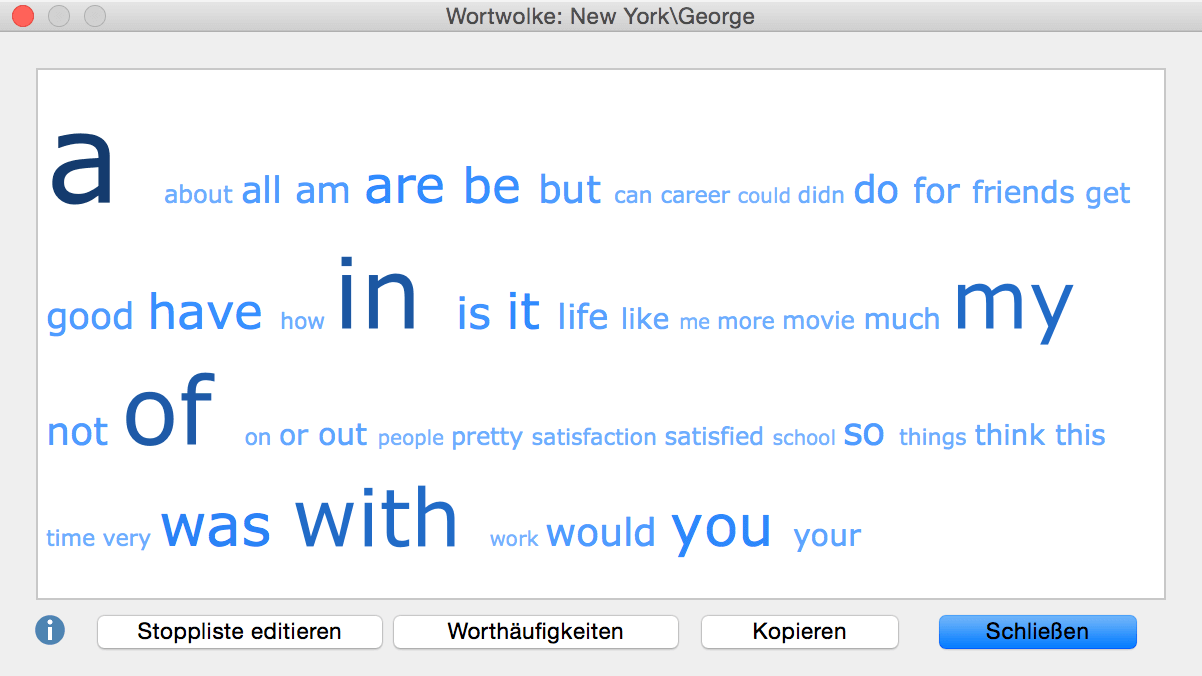
Task: Select the word "friends"
Action: (x=1024, y=192)
